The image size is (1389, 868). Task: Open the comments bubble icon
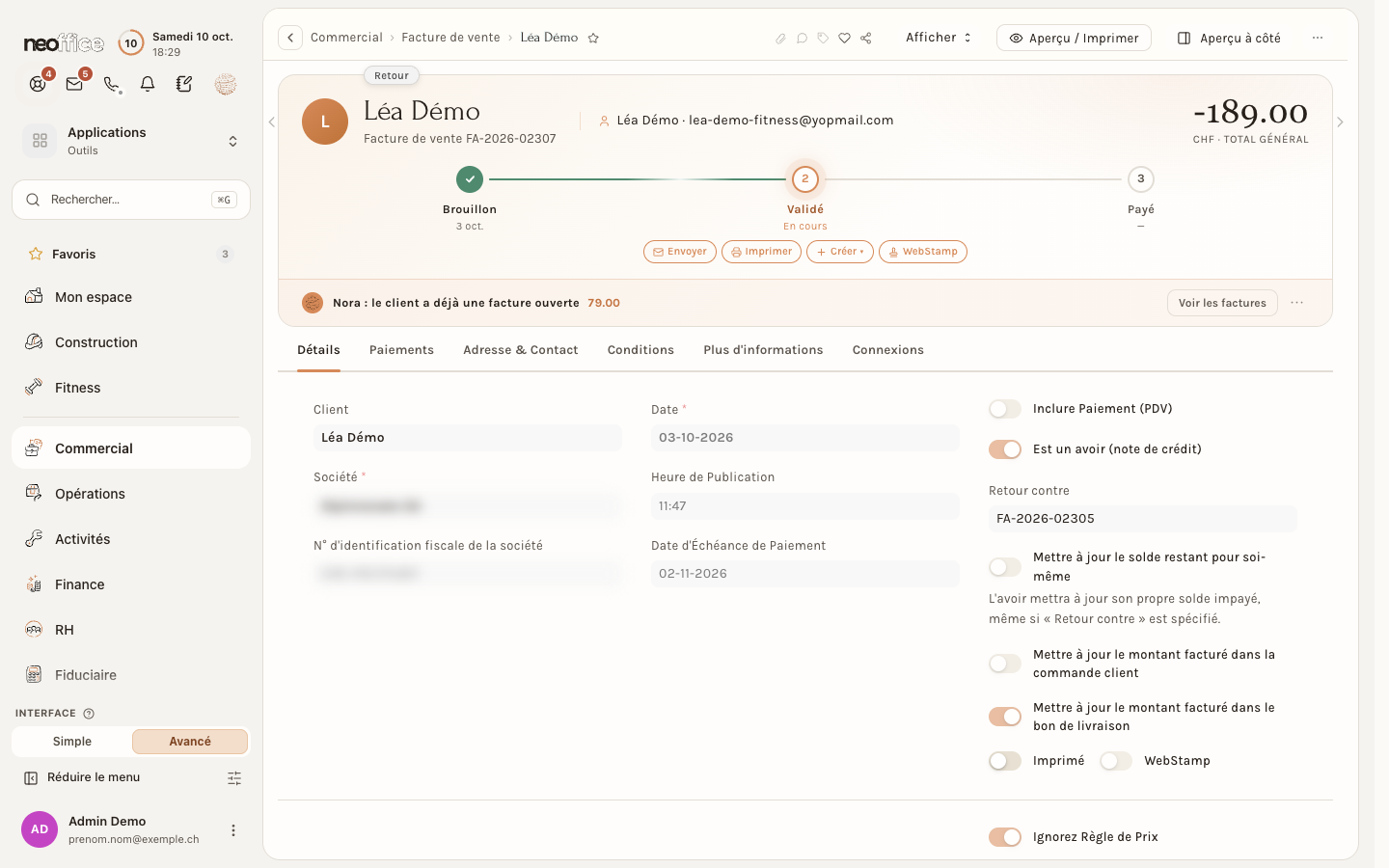click(802, 39)
